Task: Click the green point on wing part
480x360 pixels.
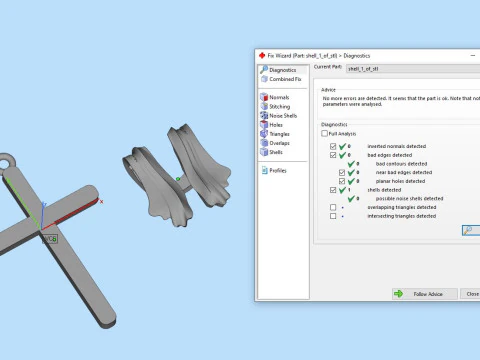Action: (178, 179)
